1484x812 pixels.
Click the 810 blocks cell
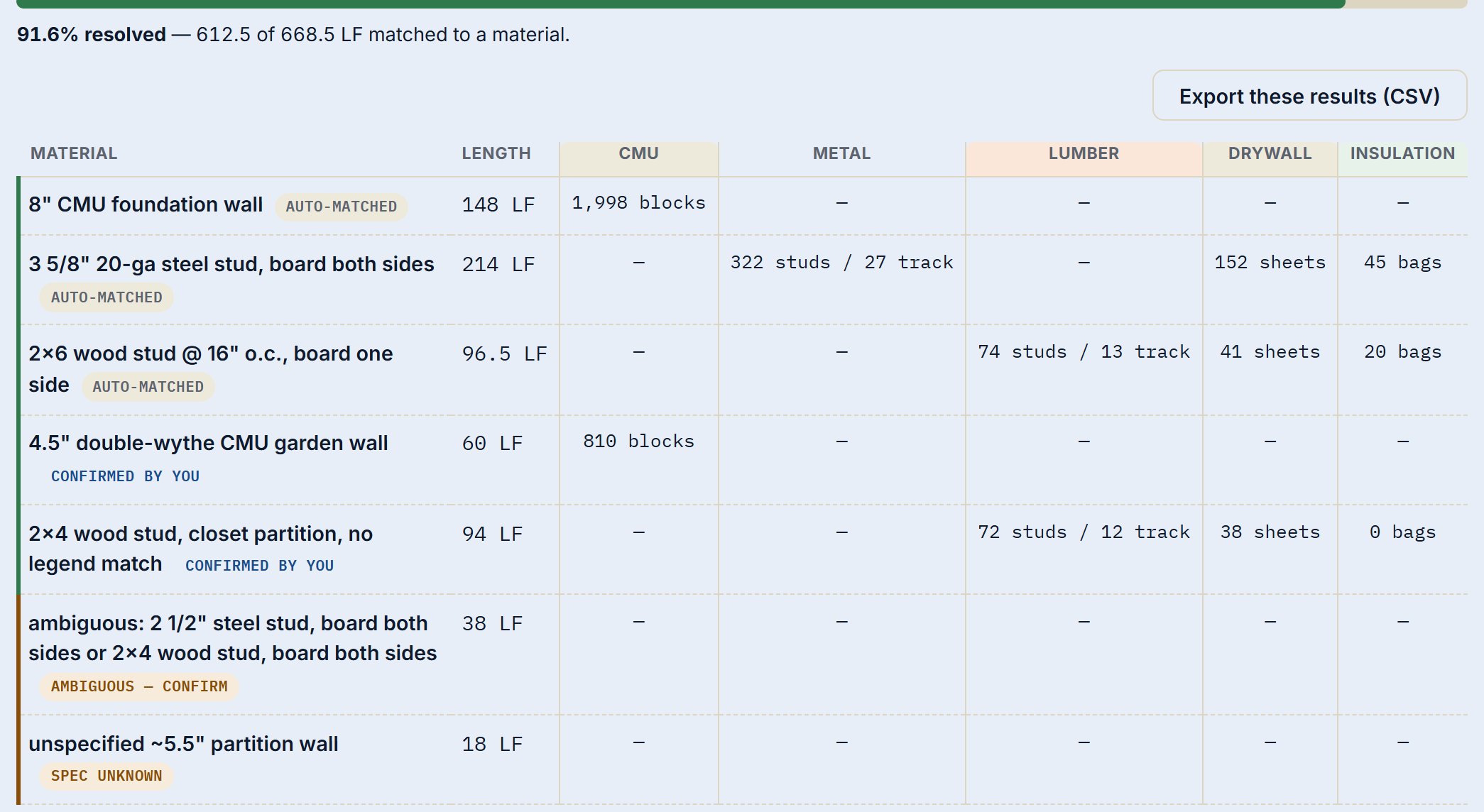pyautogui.click(x=638, y=441)
